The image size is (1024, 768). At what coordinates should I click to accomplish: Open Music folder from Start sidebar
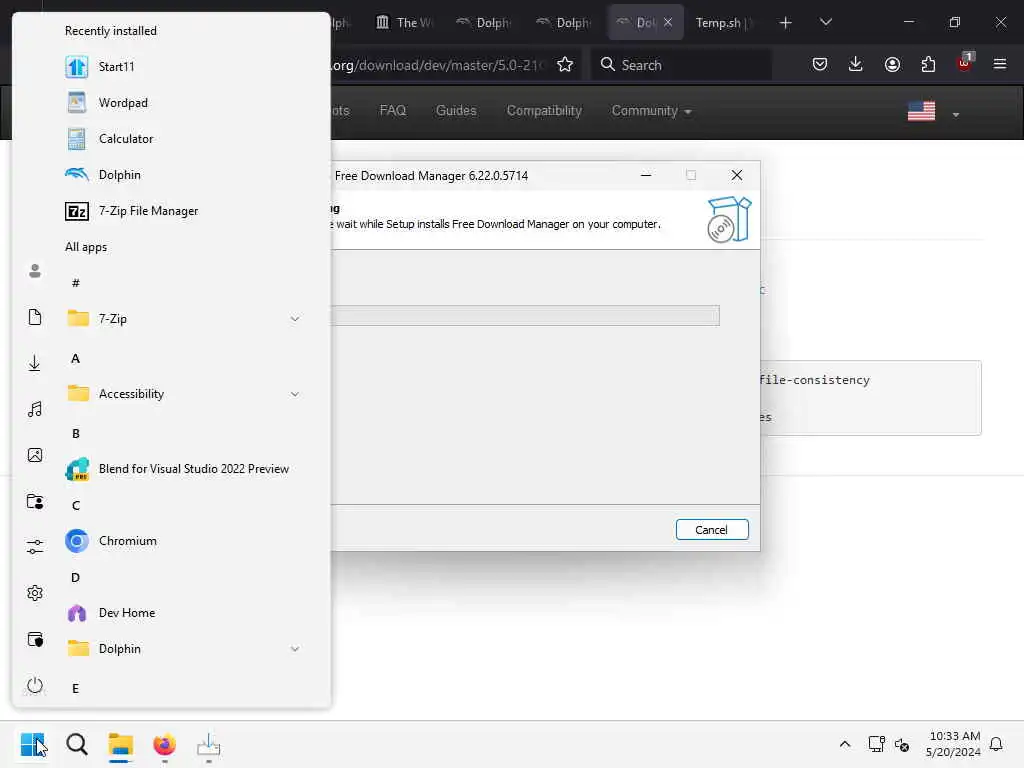pyautogui.click(x=35, y=409)
